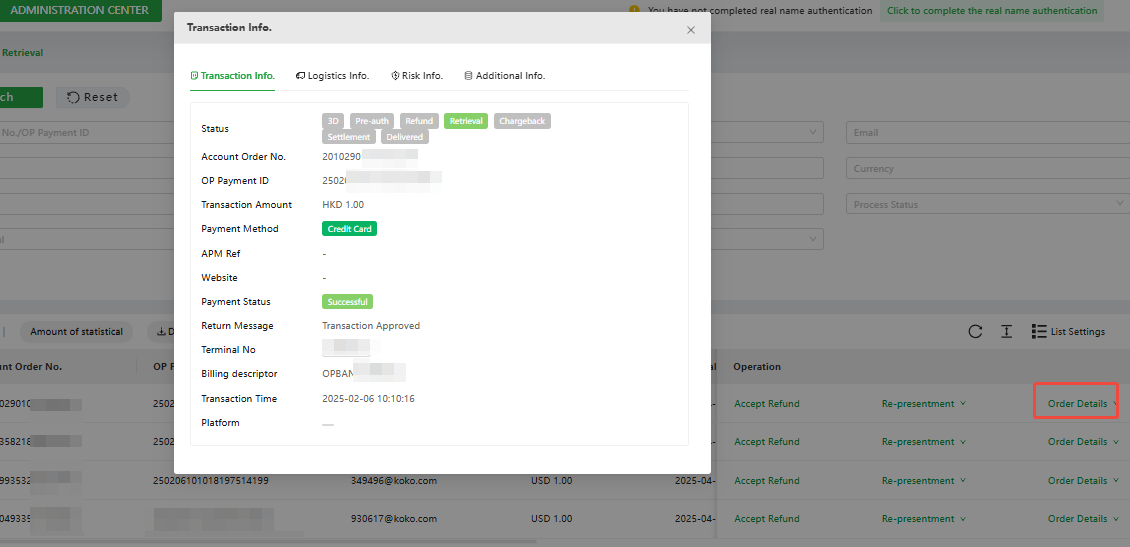Image resolution: width=1130 pixels, height=547 pixels.
Task: Click the Email input field
Action: 988,133
